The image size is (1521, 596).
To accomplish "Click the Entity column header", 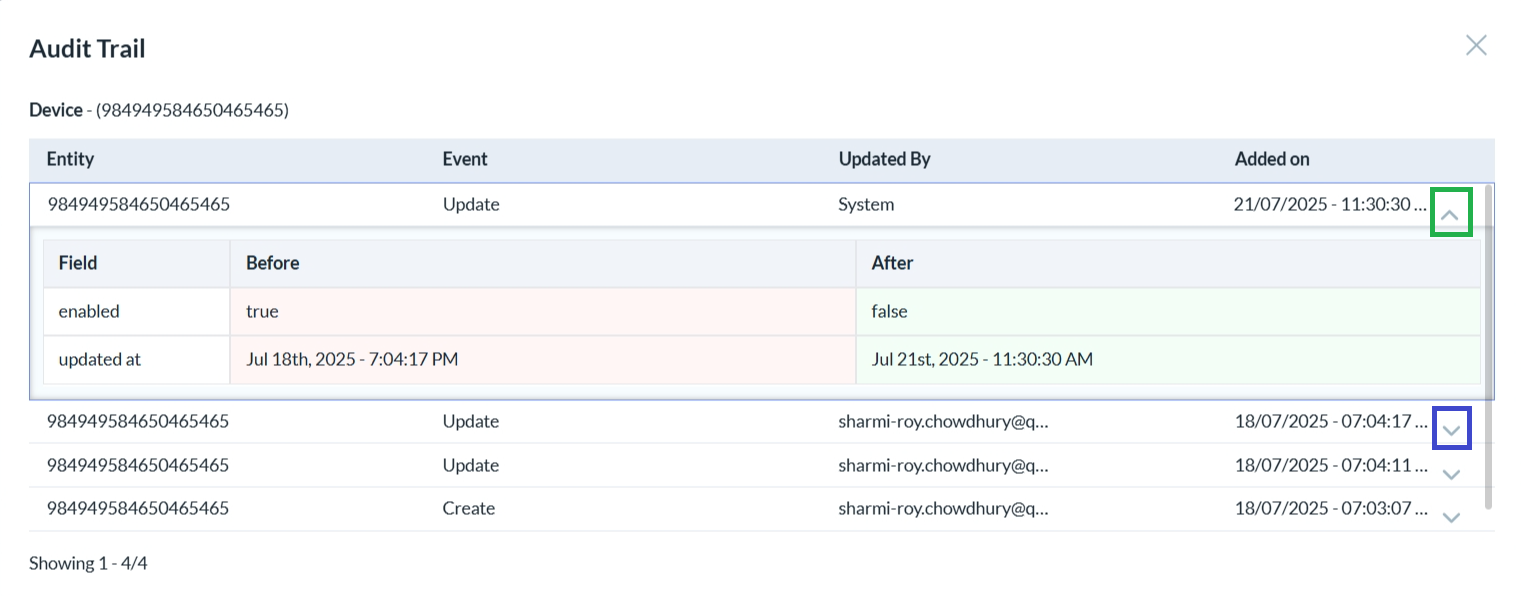I will pos(70,159).
